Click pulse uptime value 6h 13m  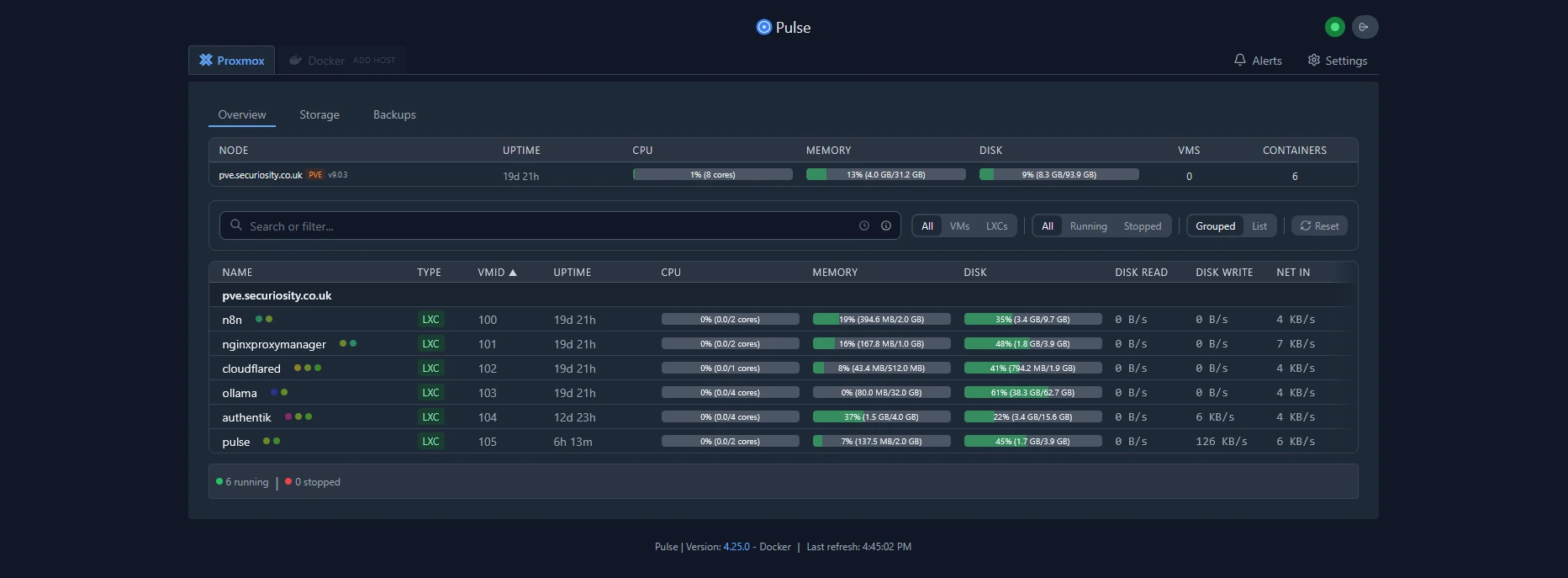pos(573,442)
